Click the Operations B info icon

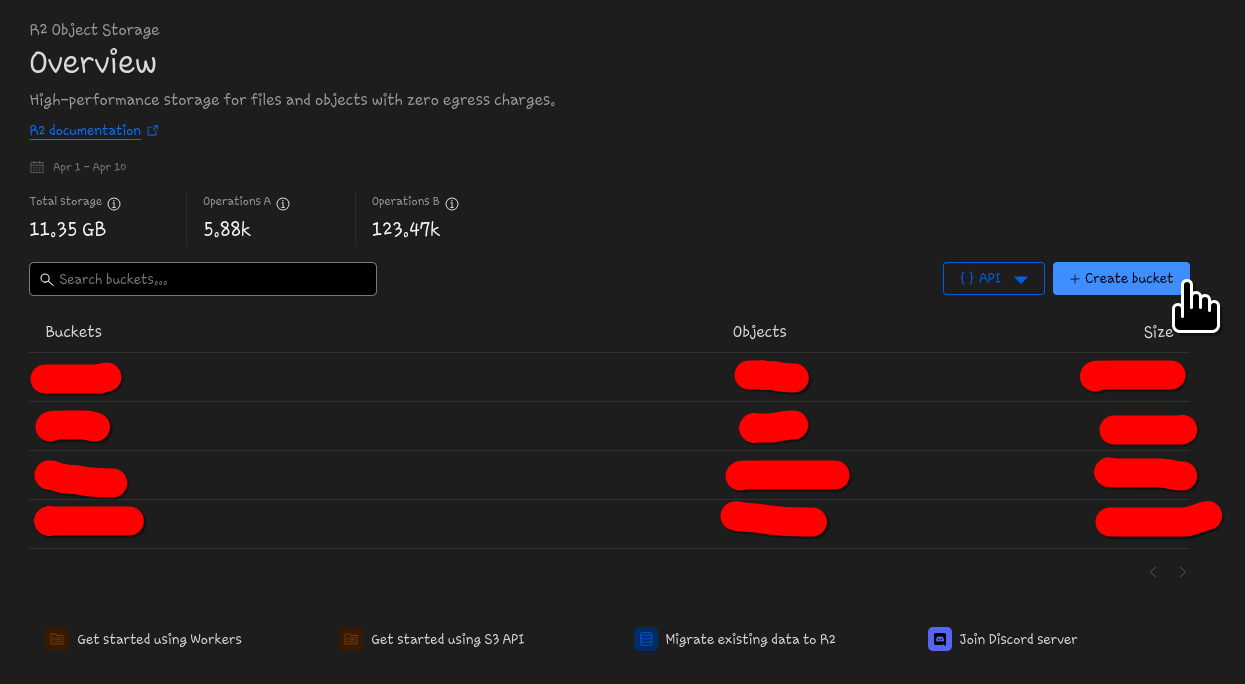click(x=452, y=203)
